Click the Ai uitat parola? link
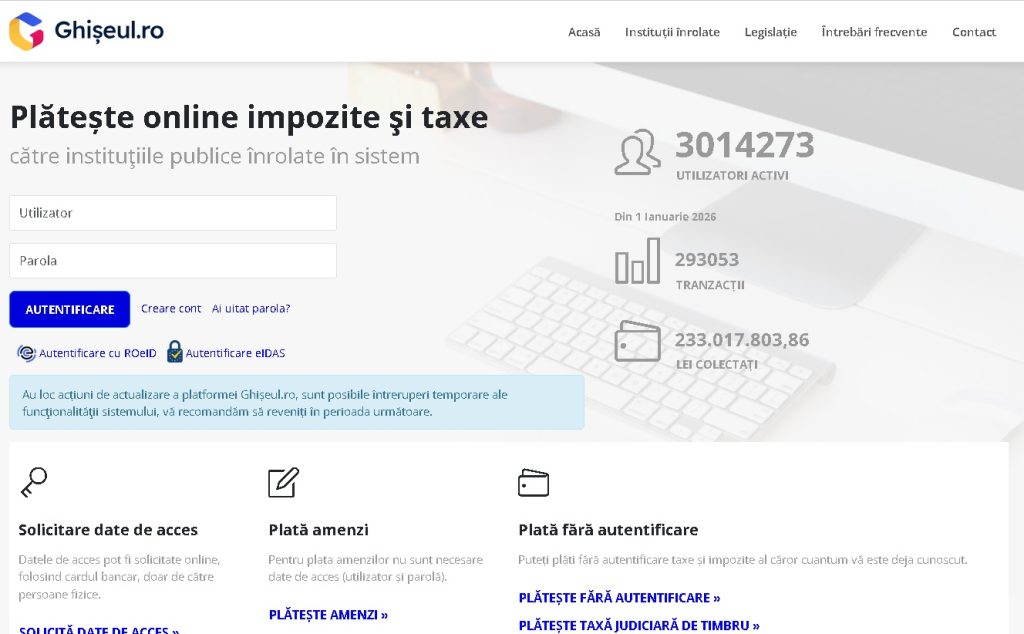Image resolution: width=1024 pixels, height=634 pixels. click(x=251, y=309)
